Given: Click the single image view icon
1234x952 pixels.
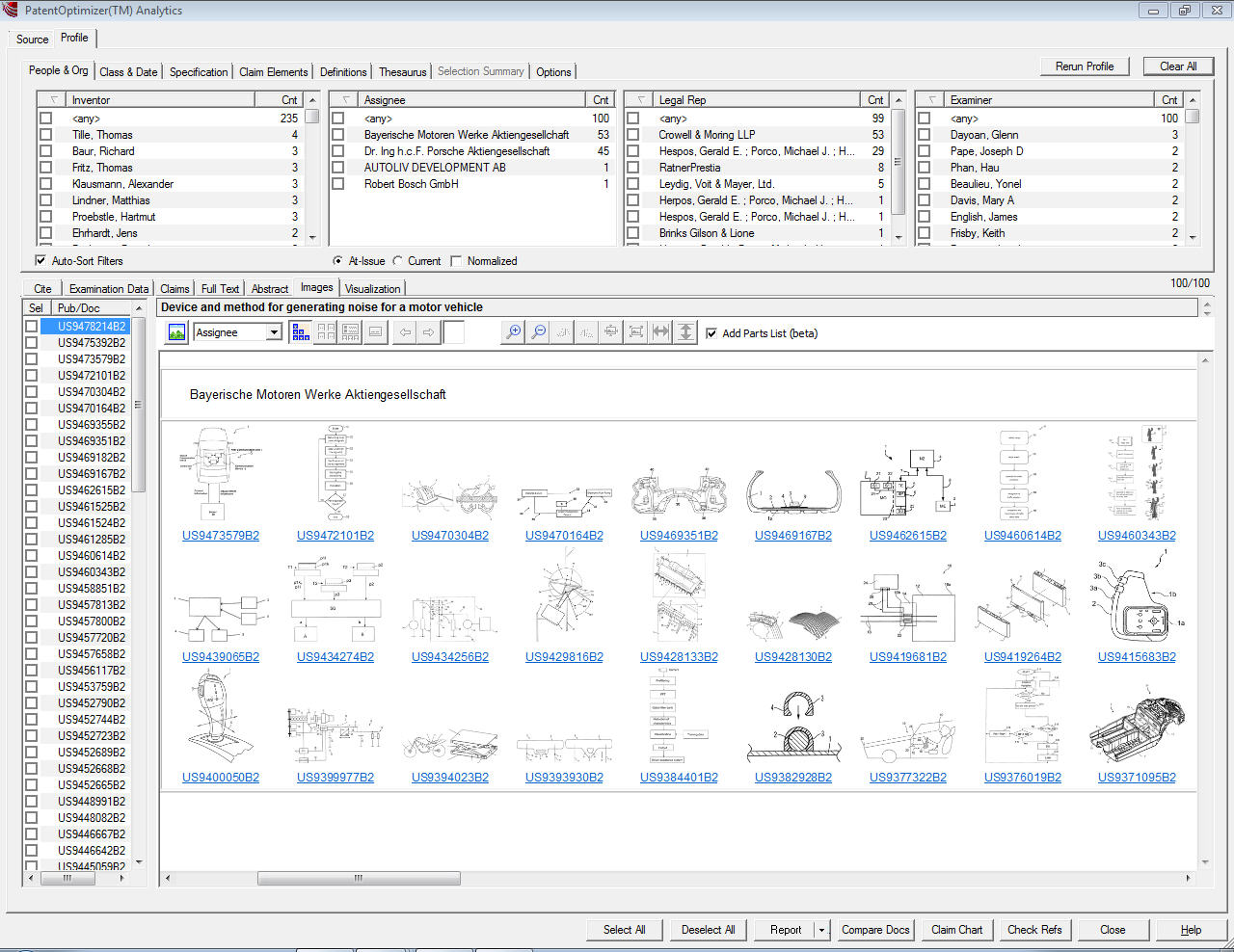Looking at the screenshot, I should 376,332.
